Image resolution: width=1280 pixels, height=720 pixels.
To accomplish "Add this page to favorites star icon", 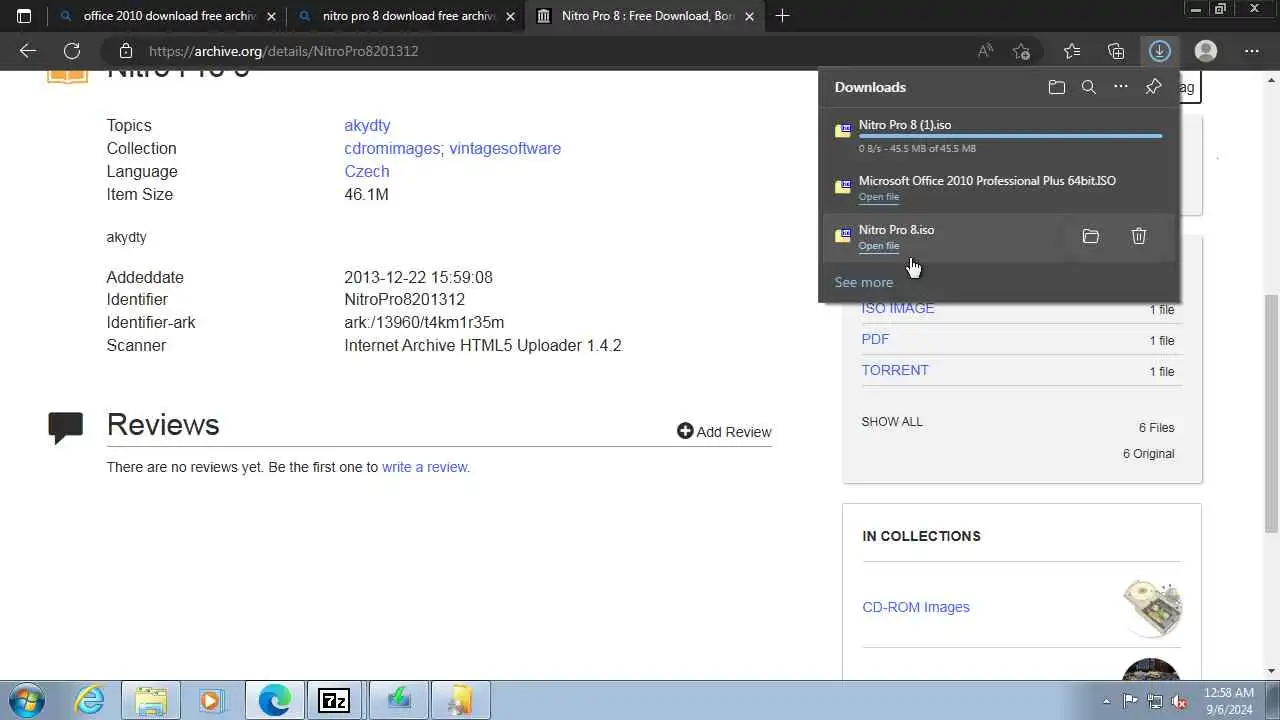I will [x=1021, y=51].
